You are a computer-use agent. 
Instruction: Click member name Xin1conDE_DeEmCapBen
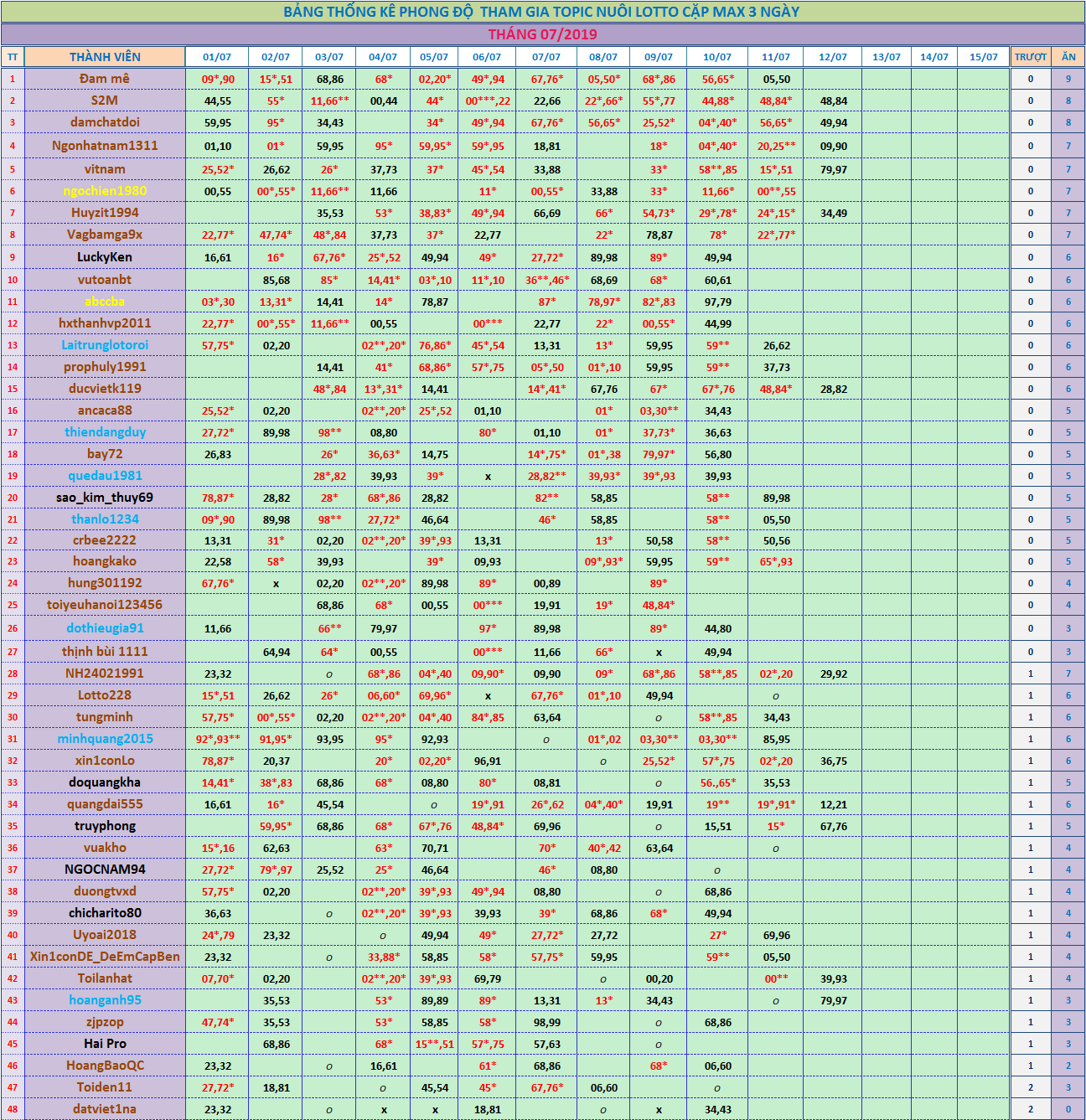(105, 957)
